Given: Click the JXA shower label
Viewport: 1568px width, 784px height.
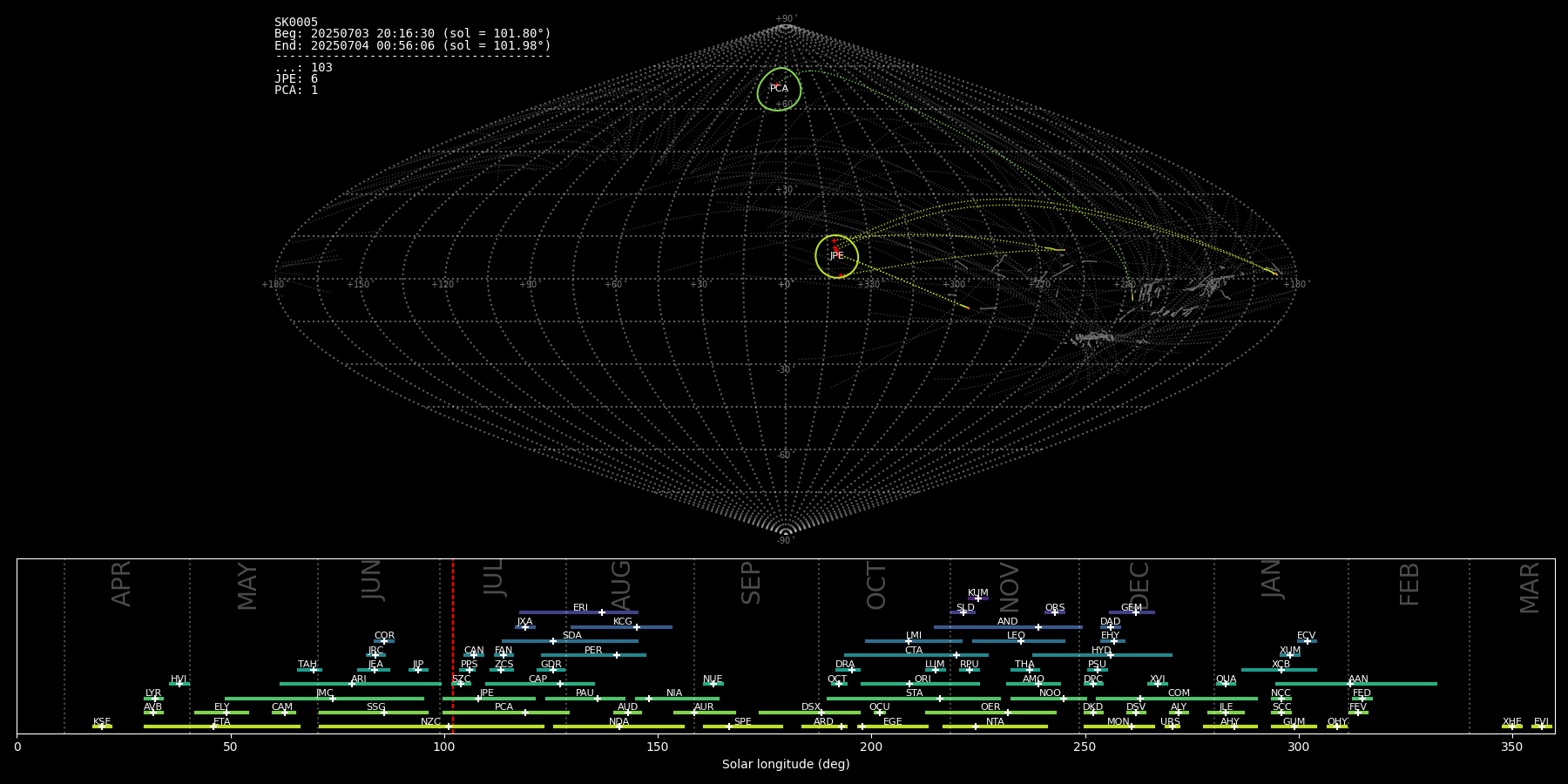Looking at the screenshot, I should 524,622.
